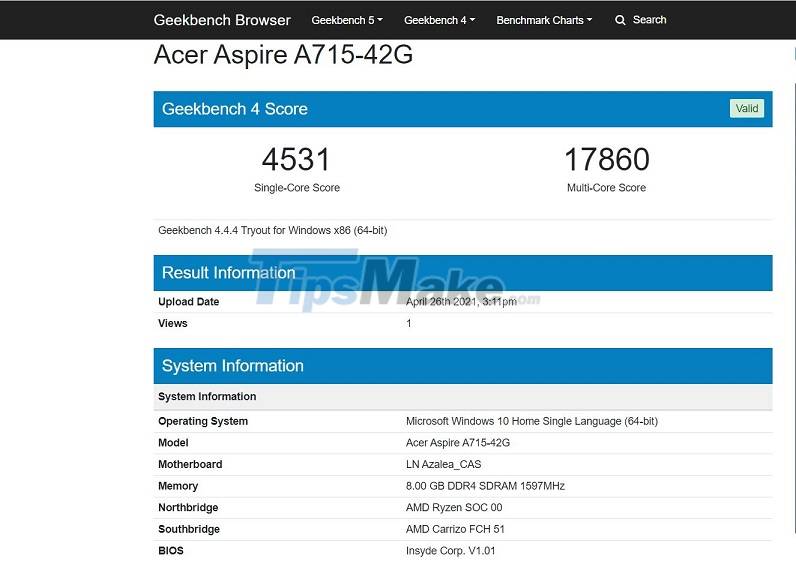
Task: Expand the Geekbench 5 dropdown menu
Action: tap(347, 20)
